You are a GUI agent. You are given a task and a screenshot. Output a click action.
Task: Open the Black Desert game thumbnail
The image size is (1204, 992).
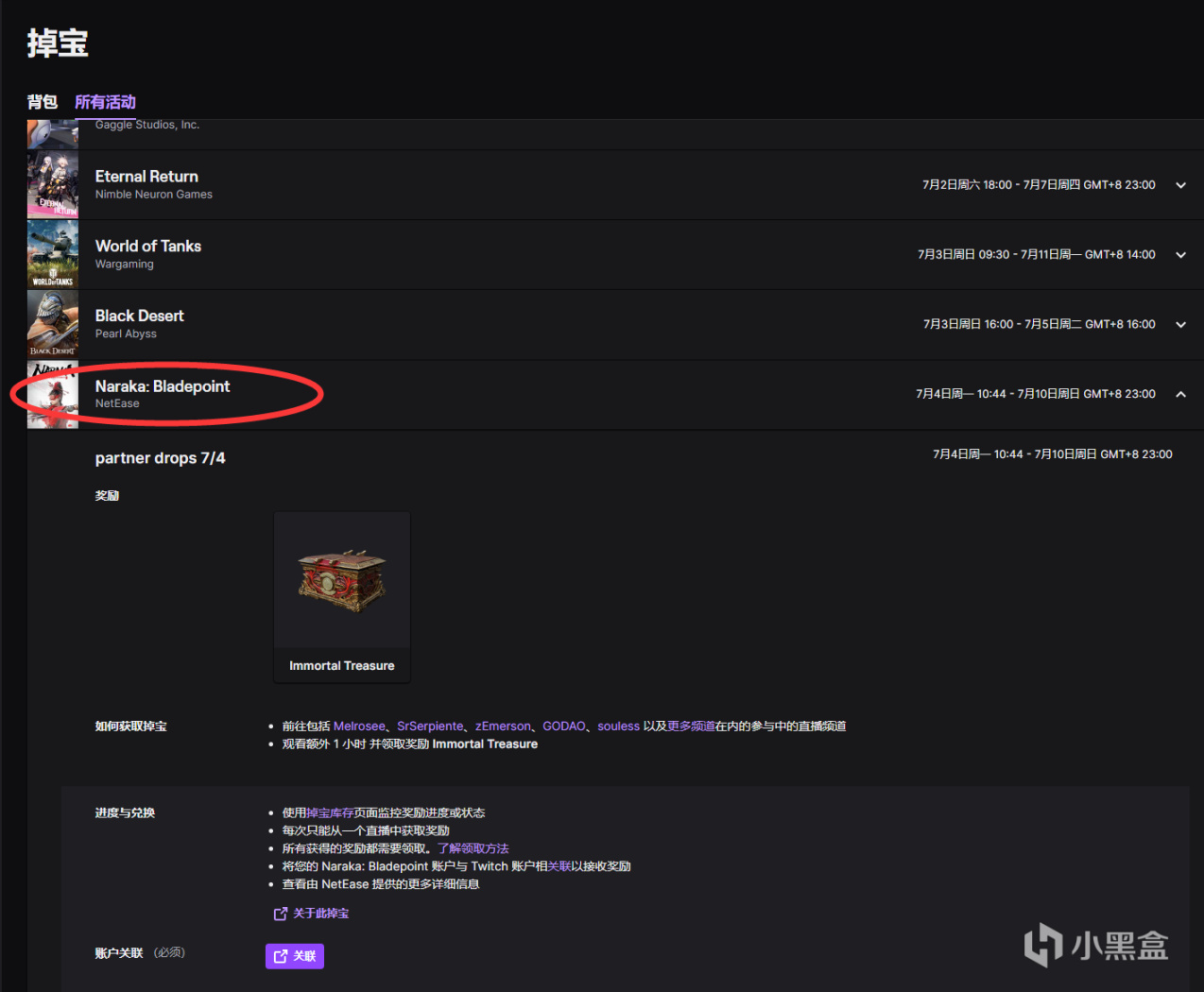53,324
